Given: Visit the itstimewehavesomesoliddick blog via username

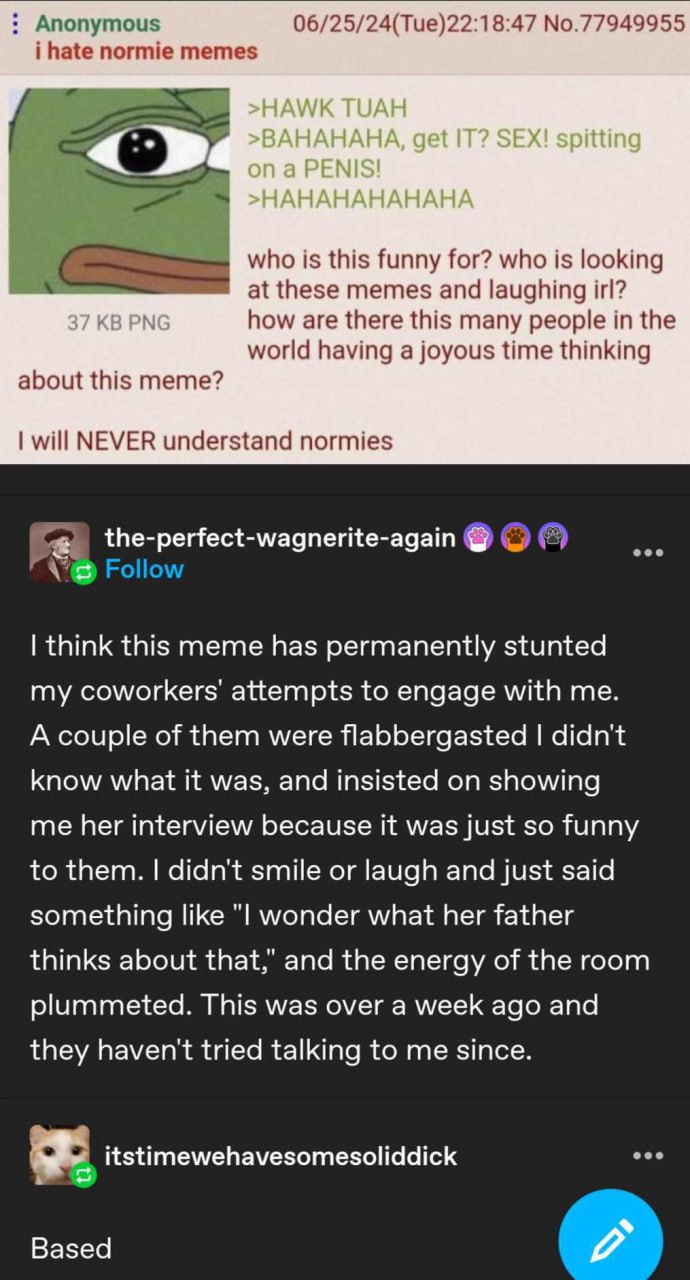Looking at the screenshot, I should click(280, 1156).
